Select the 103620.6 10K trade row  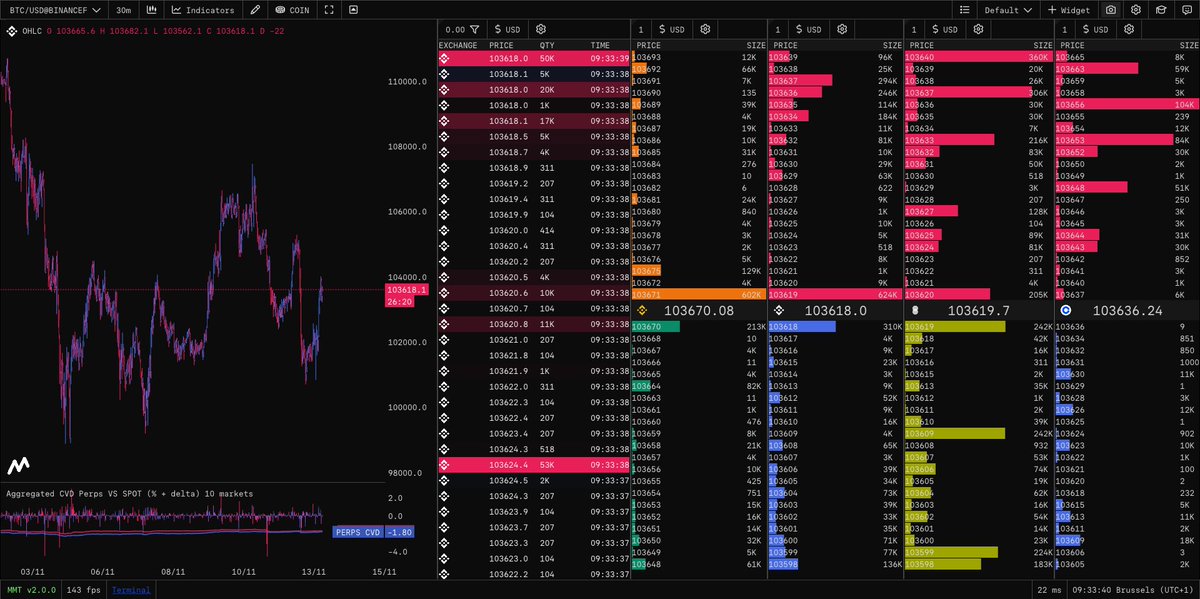tap(534, 291)
